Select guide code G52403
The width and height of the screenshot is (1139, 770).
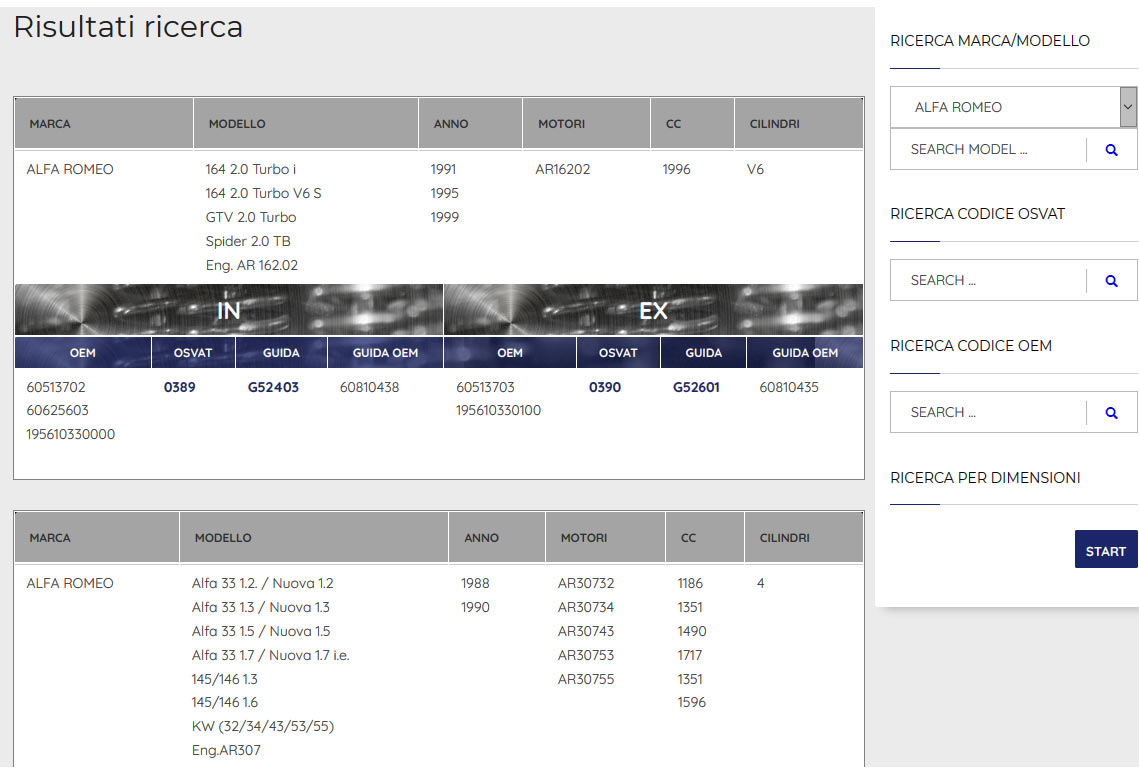[273, 387]
